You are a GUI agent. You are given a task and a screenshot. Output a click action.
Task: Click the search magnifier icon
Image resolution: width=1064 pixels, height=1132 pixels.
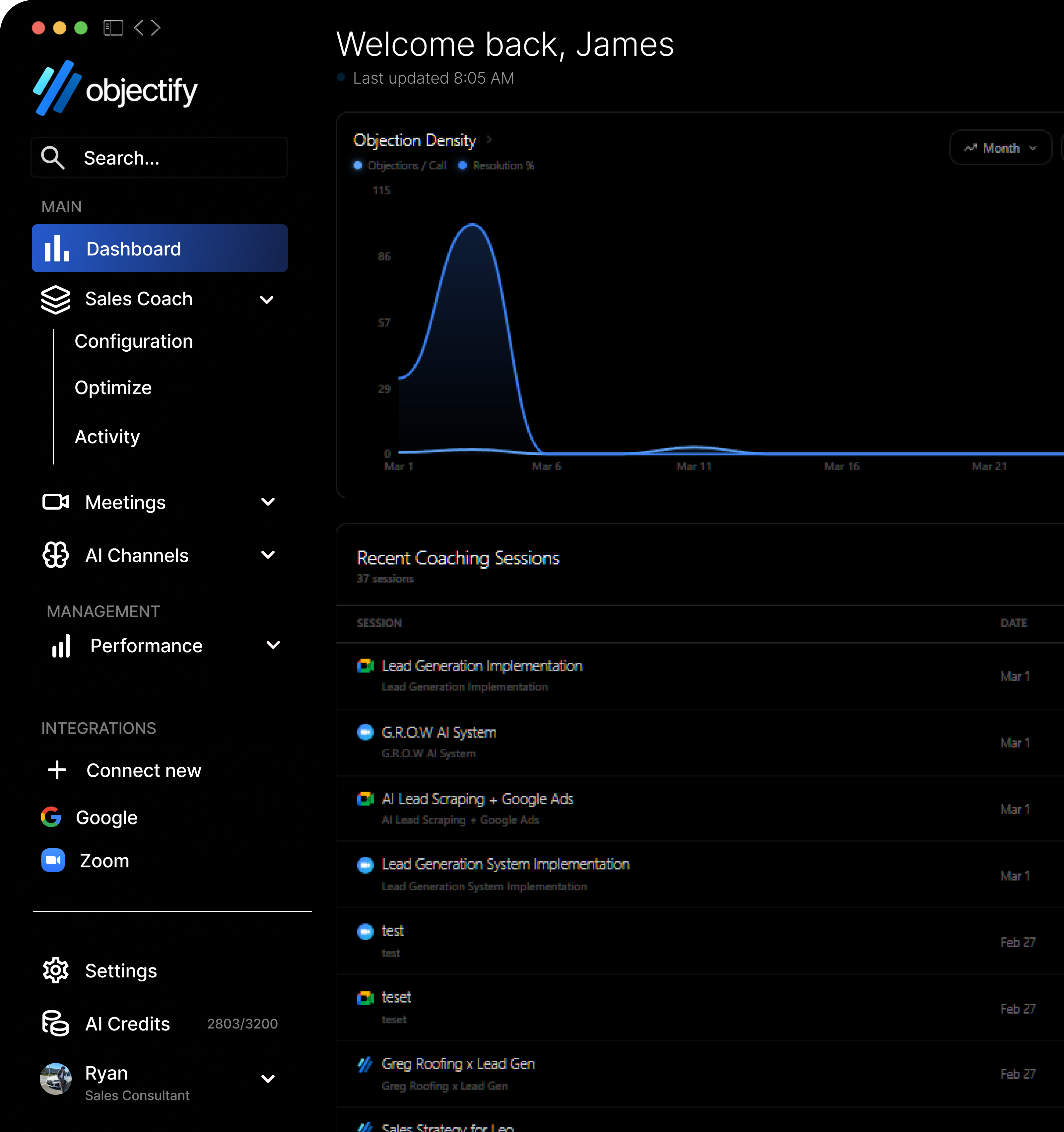[52, 158]
